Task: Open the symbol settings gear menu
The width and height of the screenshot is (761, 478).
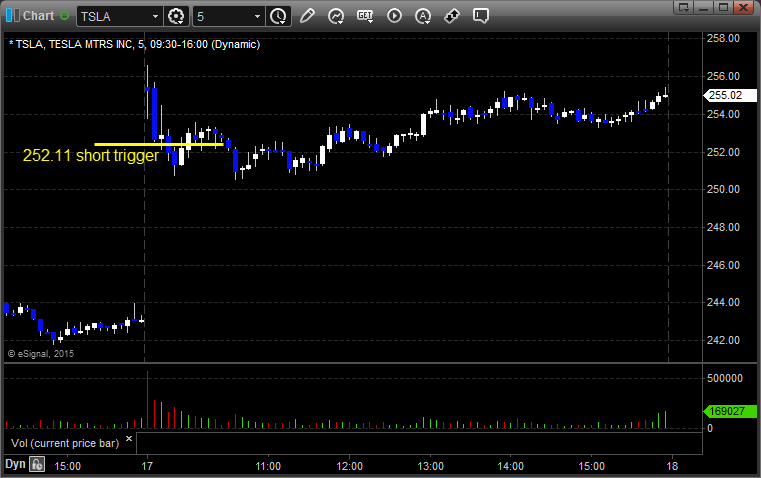Action: tap(176, 16)
